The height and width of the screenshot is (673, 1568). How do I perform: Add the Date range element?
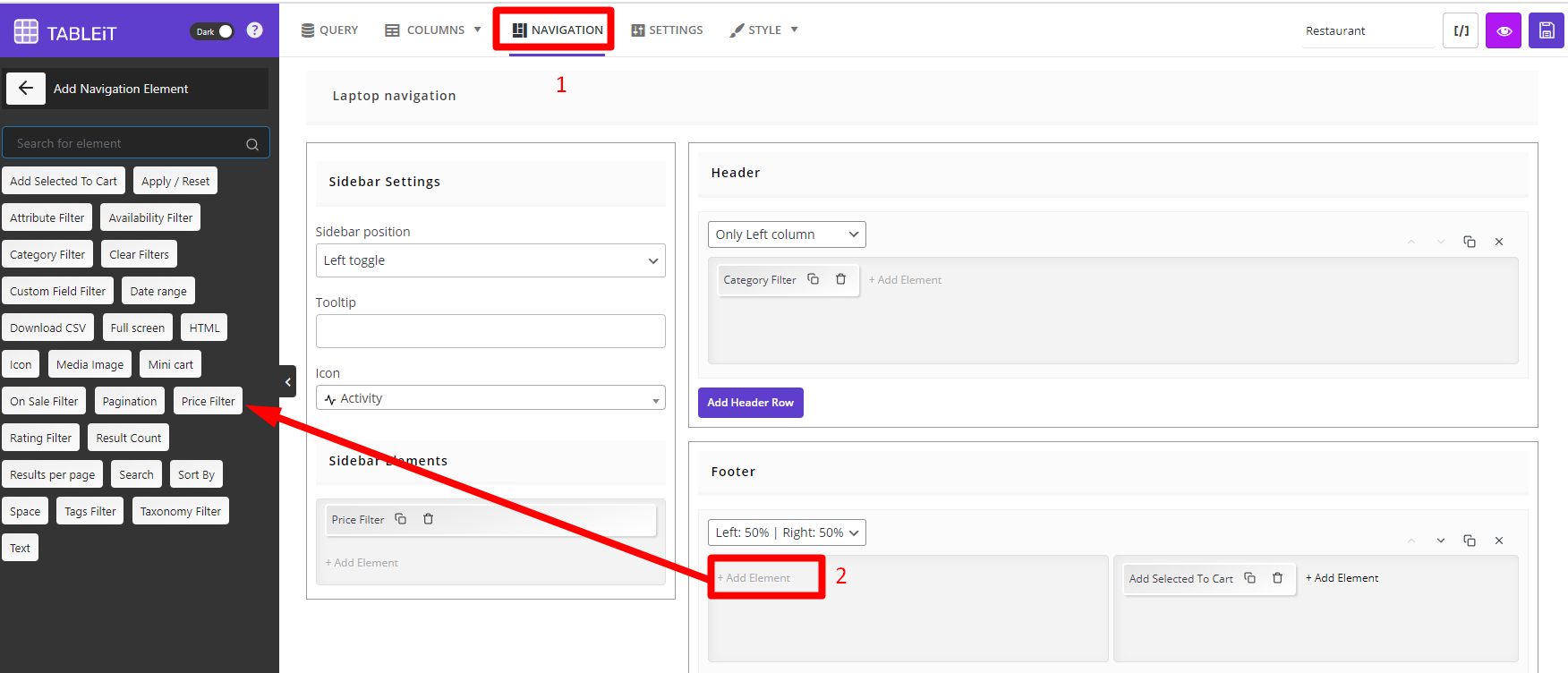coord(158,291)
